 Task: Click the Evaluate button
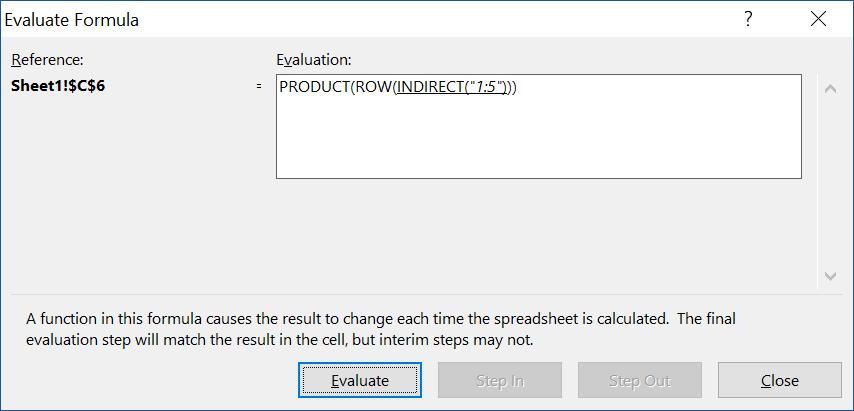pyautogui.click(x=359, y=380)
